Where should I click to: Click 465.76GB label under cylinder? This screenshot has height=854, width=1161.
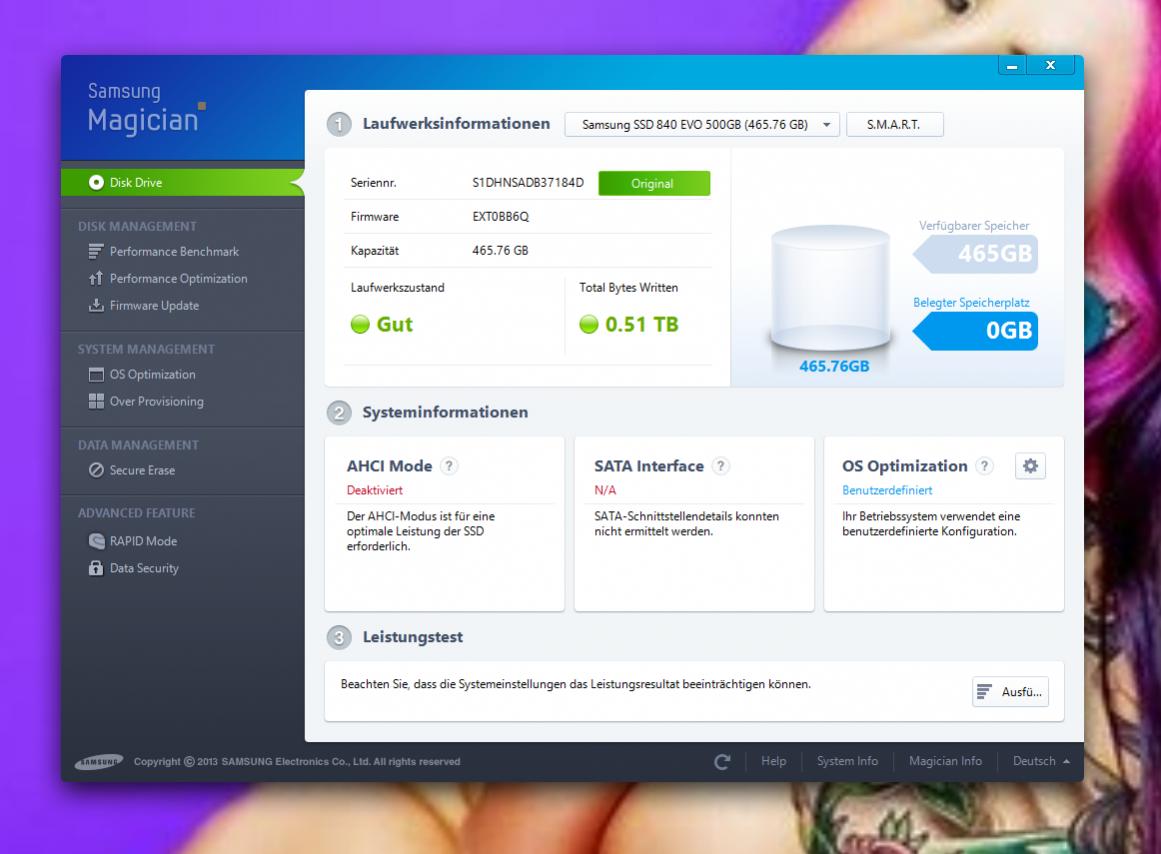tap(834, 366)
